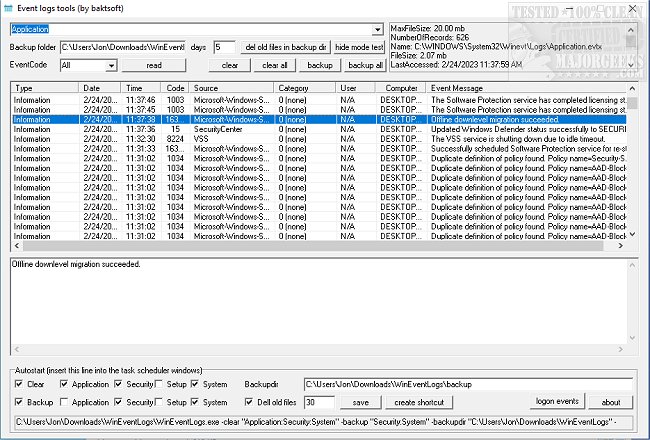Sort by the Type column header

tap(44, 88)
